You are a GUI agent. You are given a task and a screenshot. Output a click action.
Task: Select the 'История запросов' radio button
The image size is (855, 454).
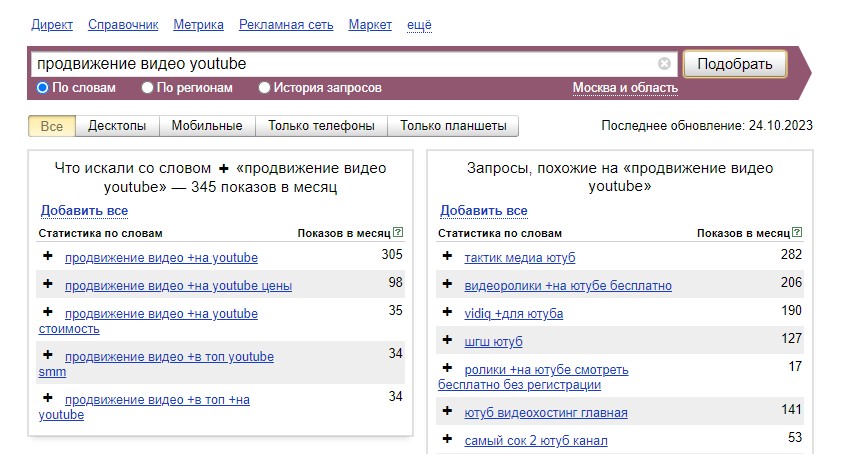coord(264,88)
